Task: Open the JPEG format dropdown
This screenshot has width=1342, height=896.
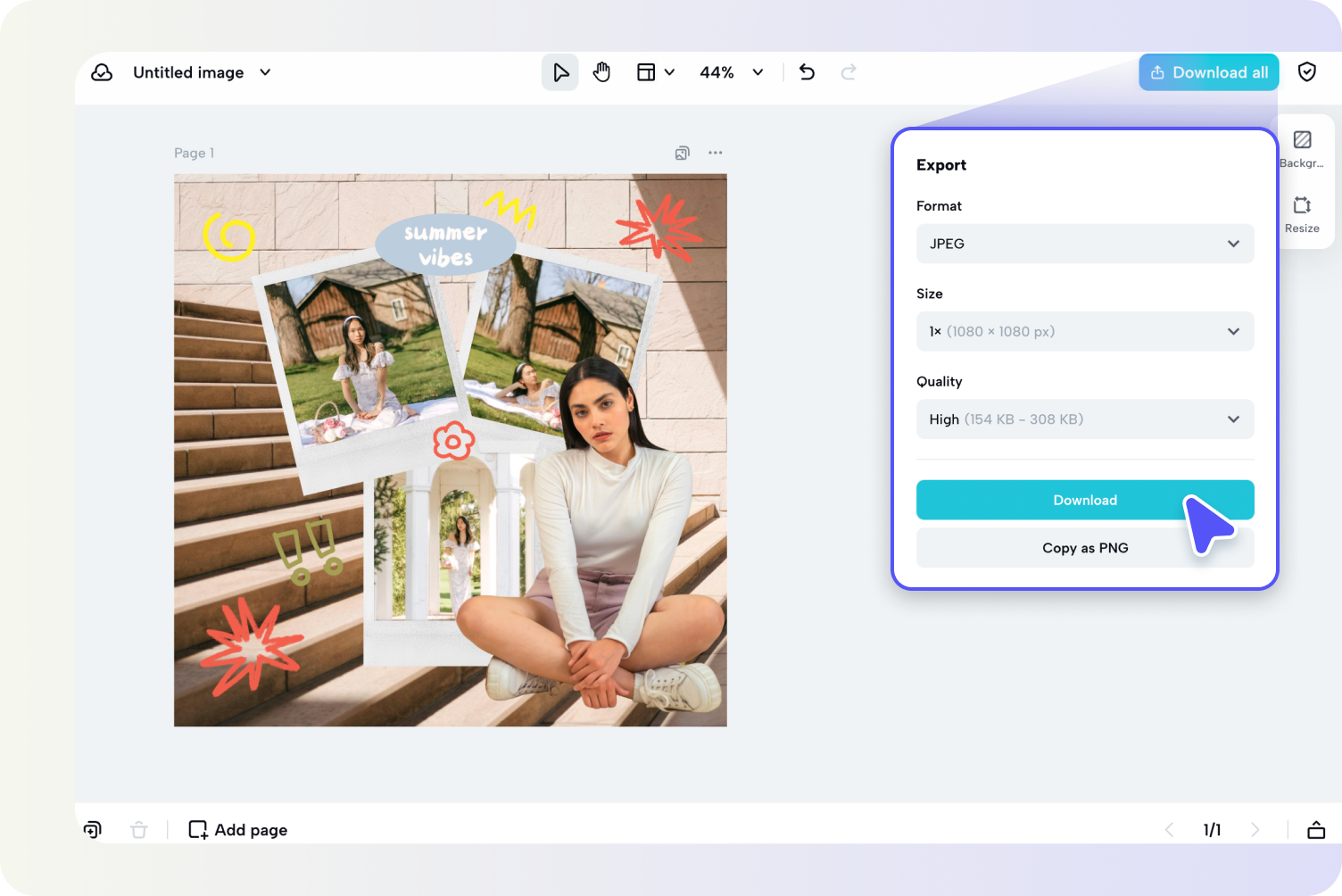Action: pyautogui.click(x=1085, y=244)
